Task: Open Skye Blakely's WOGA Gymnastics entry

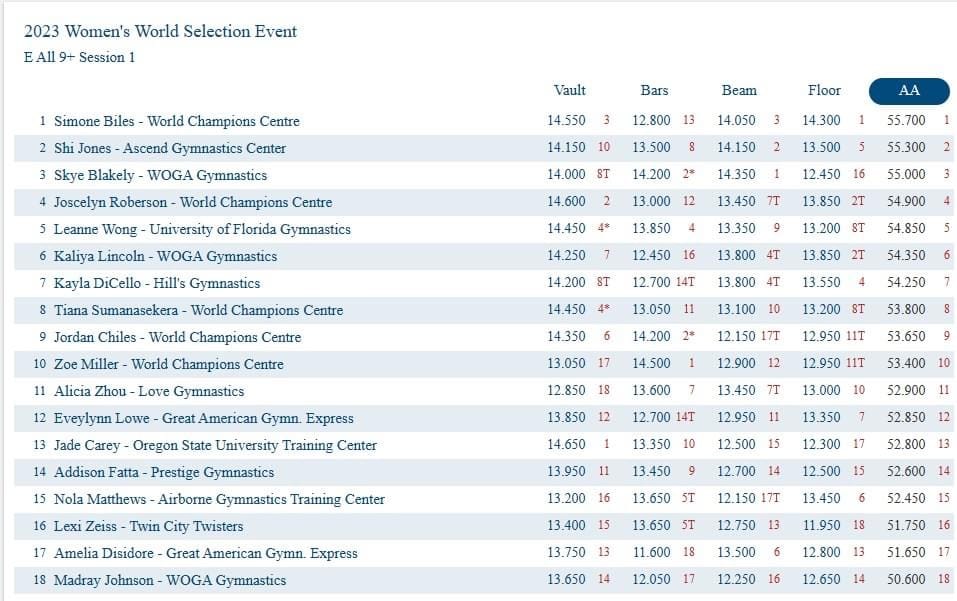Action: click(160, 175)
